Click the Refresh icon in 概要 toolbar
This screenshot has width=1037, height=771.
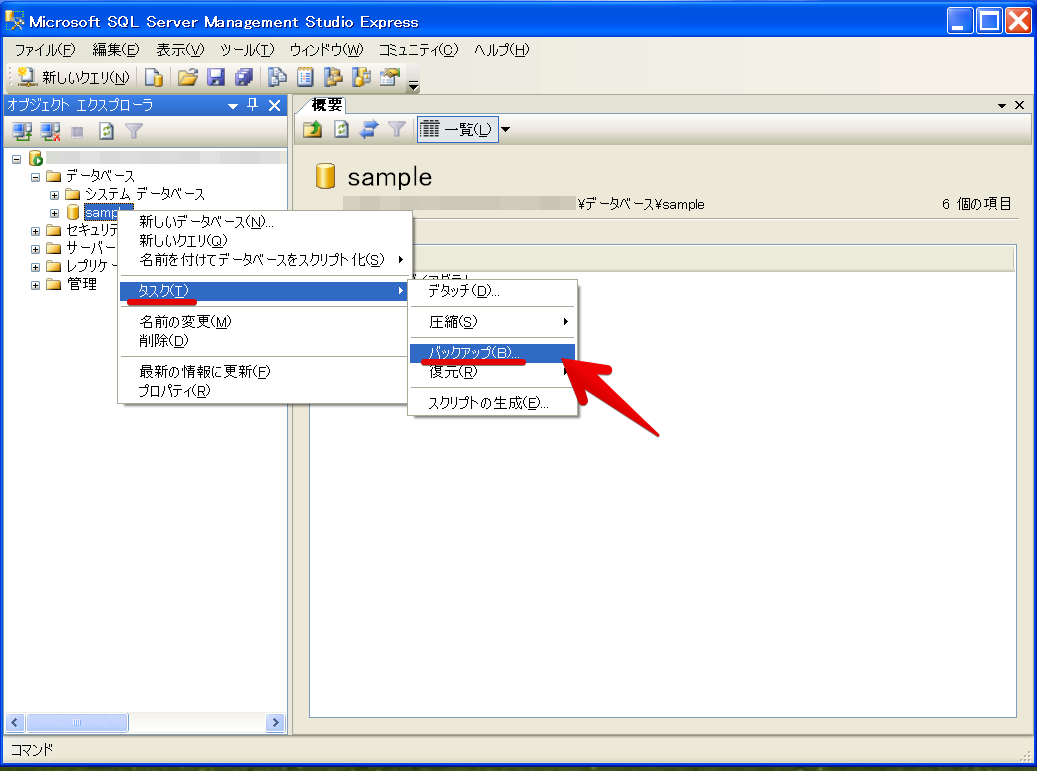[341, 129]
